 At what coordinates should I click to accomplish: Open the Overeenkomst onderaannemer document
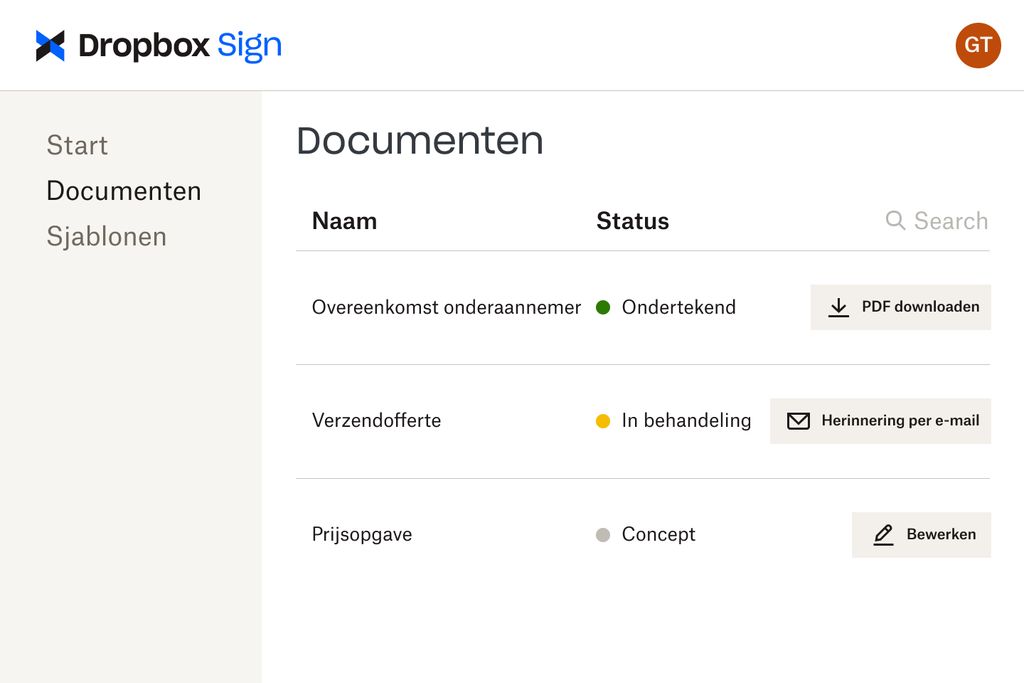(445, 307)
